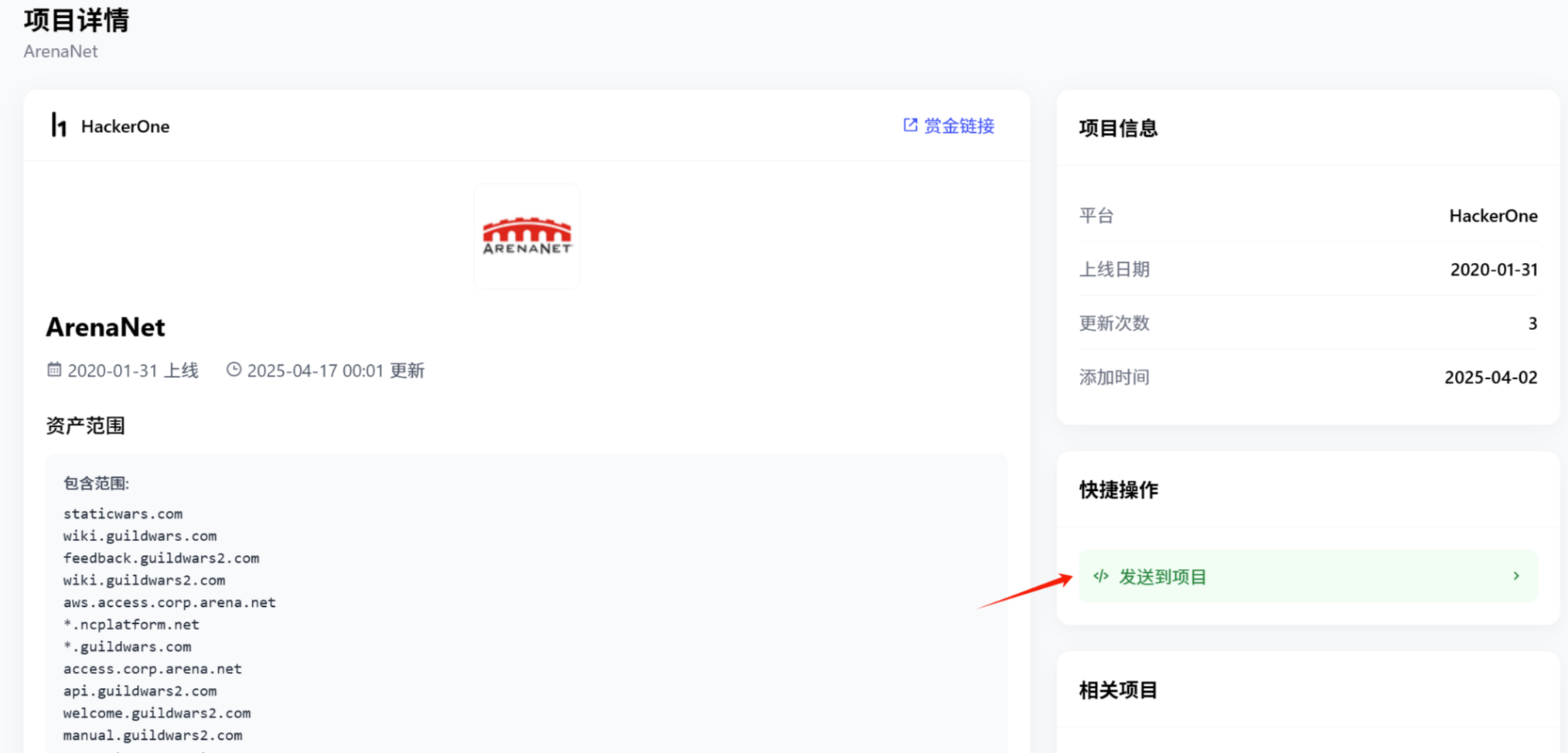Click the wiki.guildwars.com scope entry
Image resolution: width=1568 pixels, height=753 pixels.
point(140,536)
